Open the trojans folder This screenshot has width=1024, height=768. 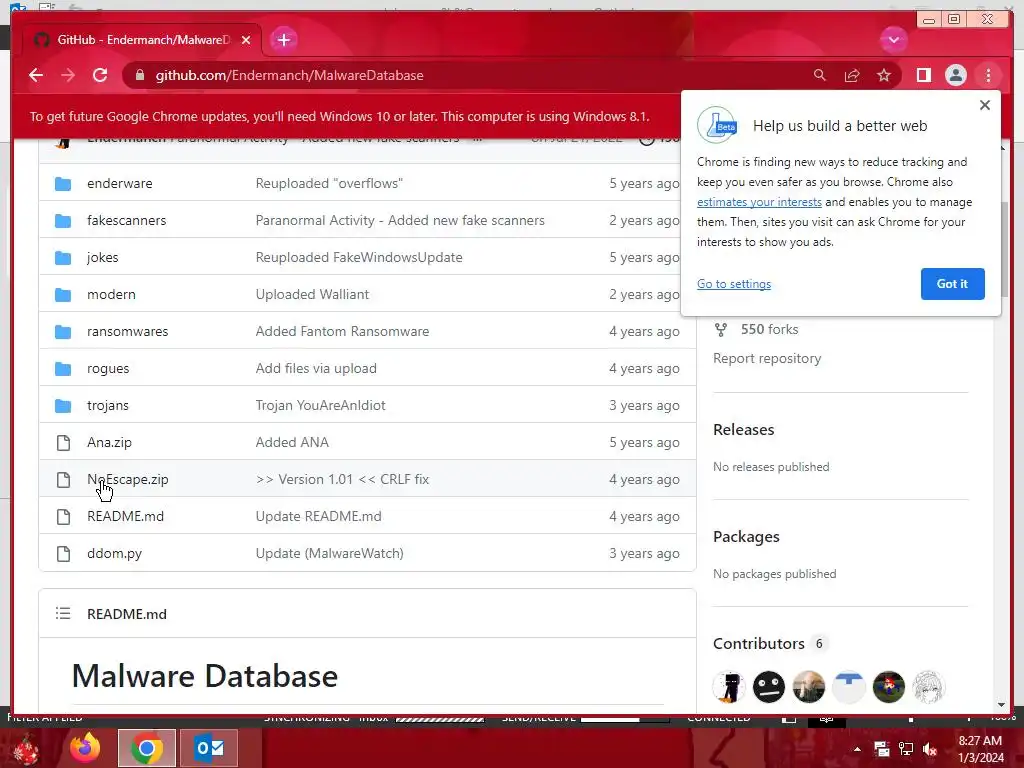[107, 405]
